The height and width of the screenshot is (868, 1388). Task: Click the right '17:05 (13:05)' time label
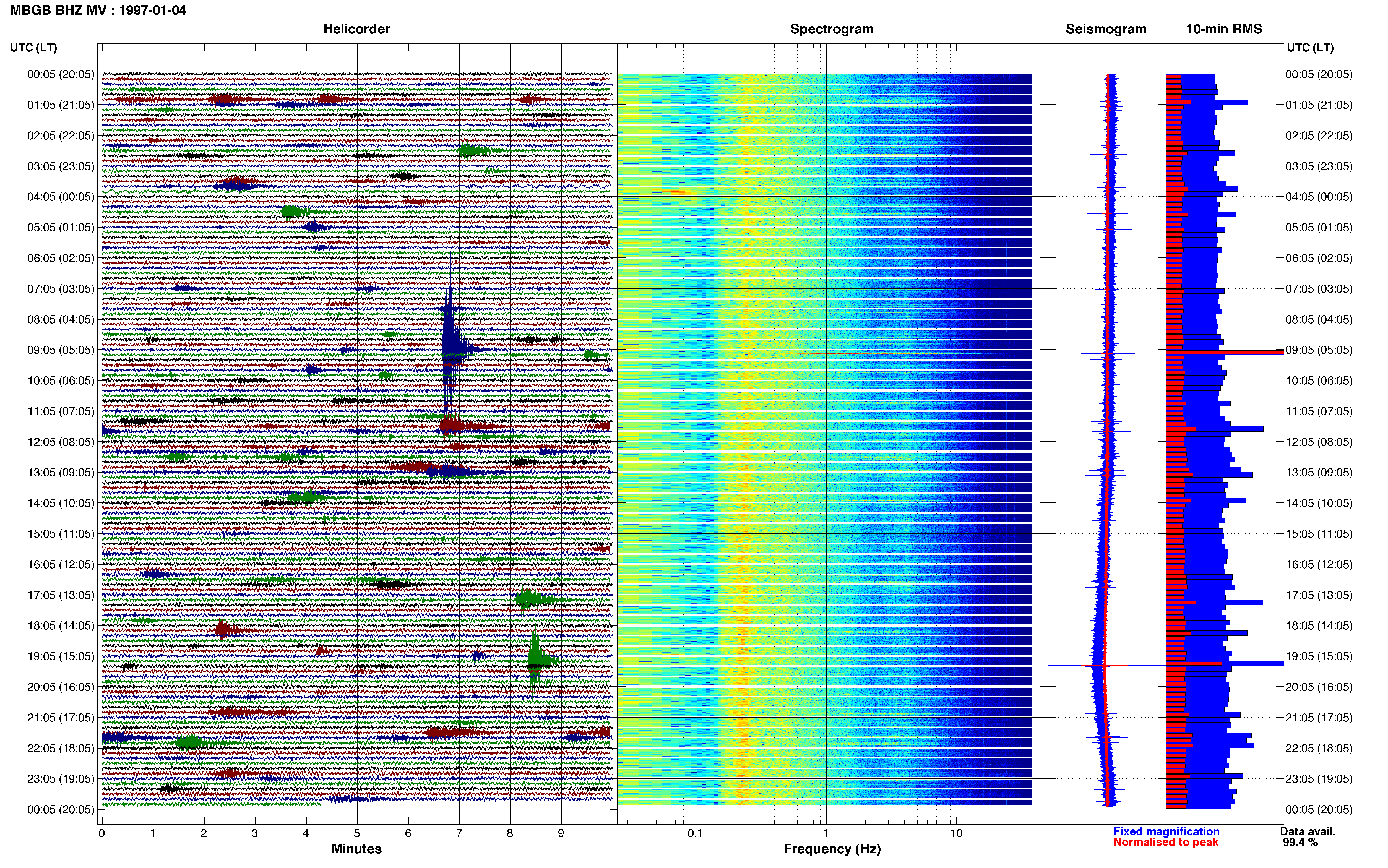(1319, 595)
